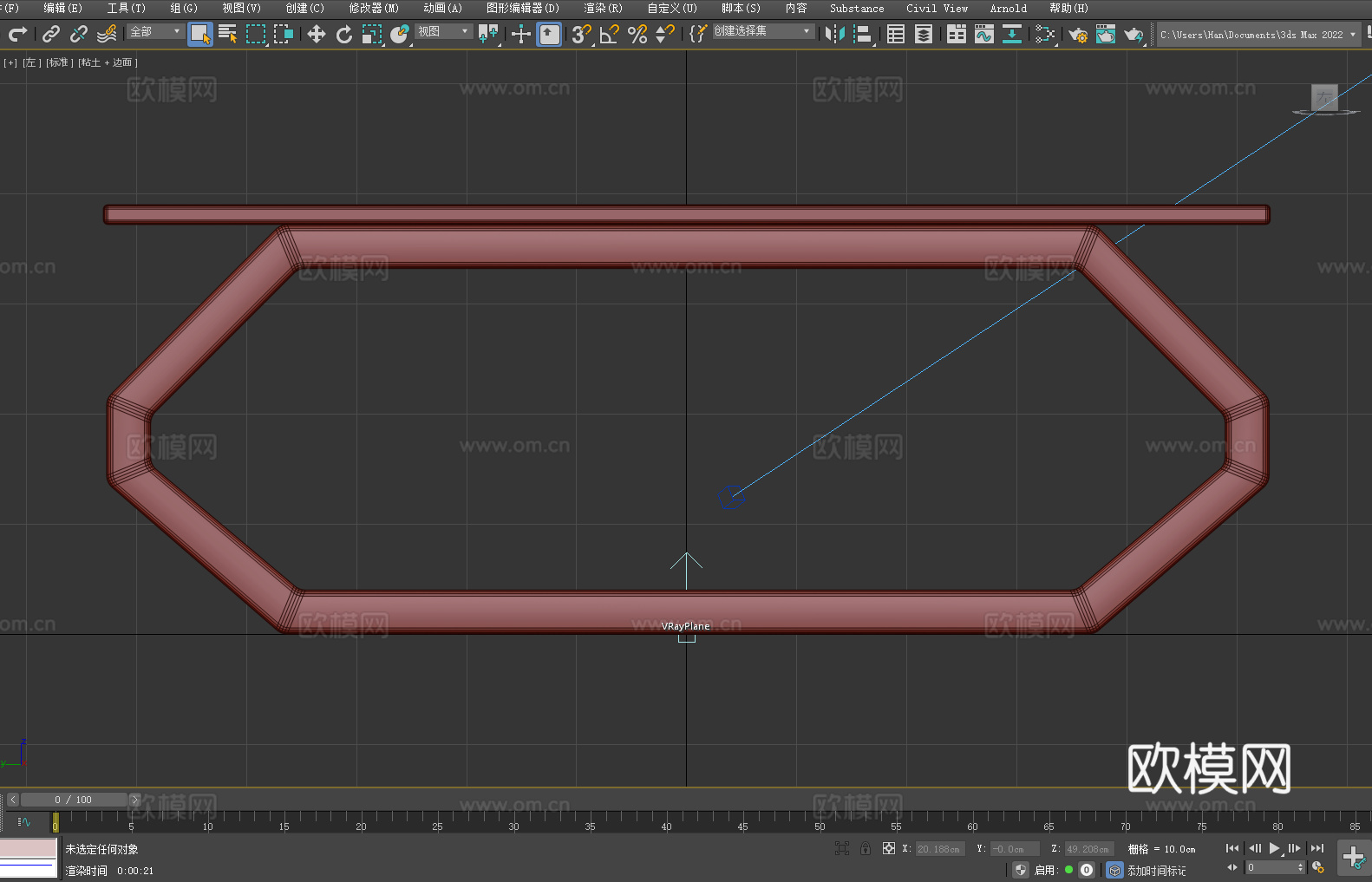This screenshot has width=1372, height=882.
Task: Click the Redo arrow icon
Action: [17, 34]
